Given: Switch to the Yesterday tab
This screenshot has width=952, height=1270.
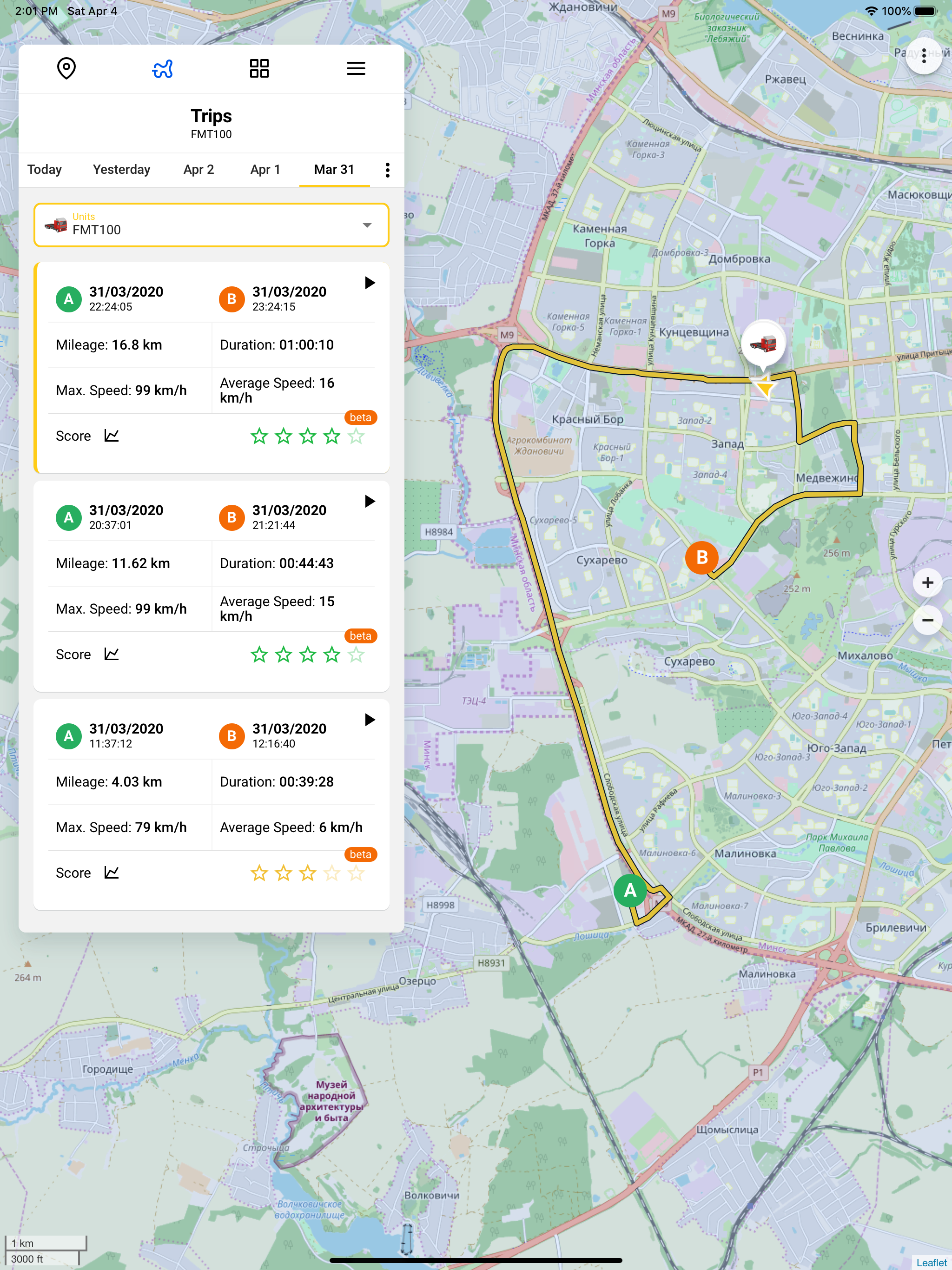Looking at the screenshot, I should click(x=121, y=169).
